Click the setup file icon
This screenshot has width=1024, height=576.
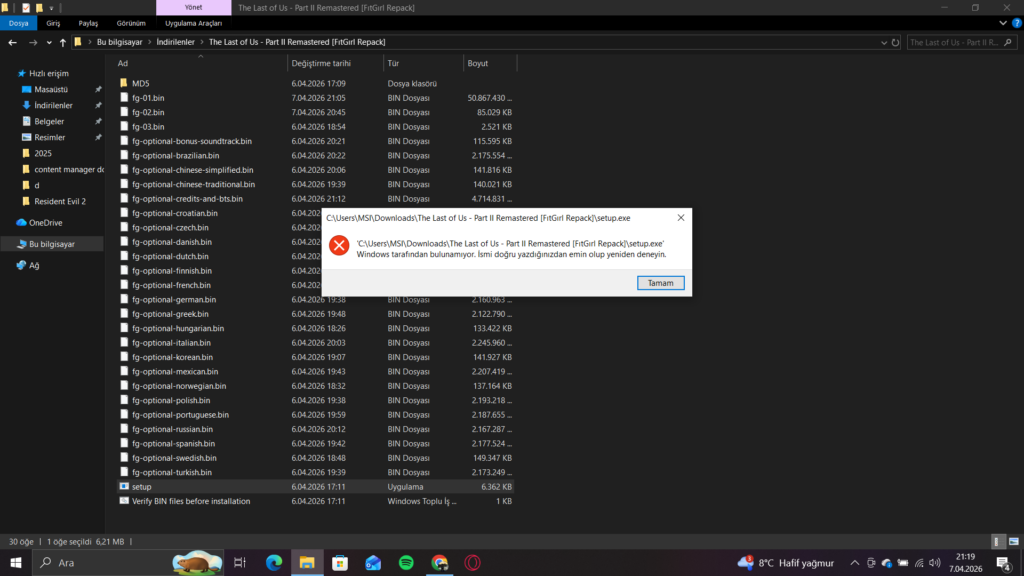[x=124, y=487]
